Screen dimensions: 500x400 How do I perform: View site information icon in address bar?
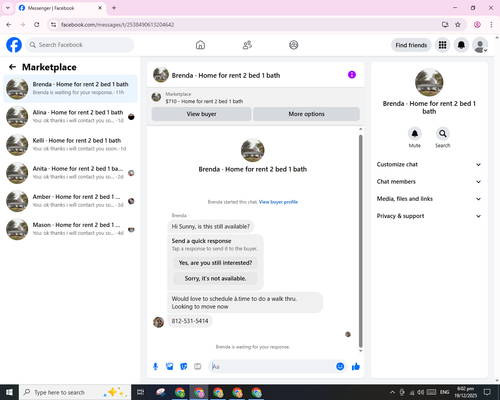pyautogui.click(x=53, y=24)
